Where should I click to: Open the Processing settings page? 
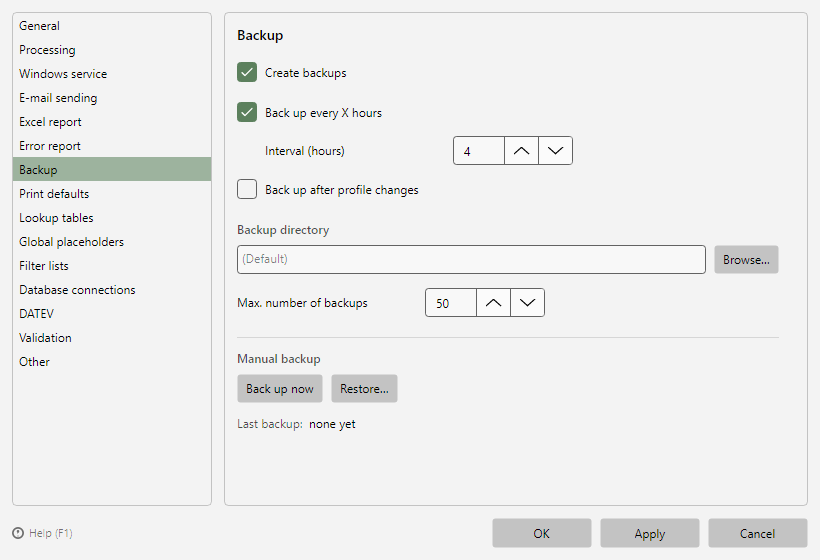(x=112, y=50)
